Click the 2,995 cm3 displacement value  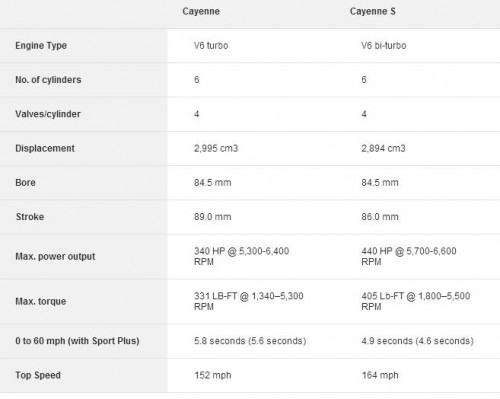(x=216, y=148)
